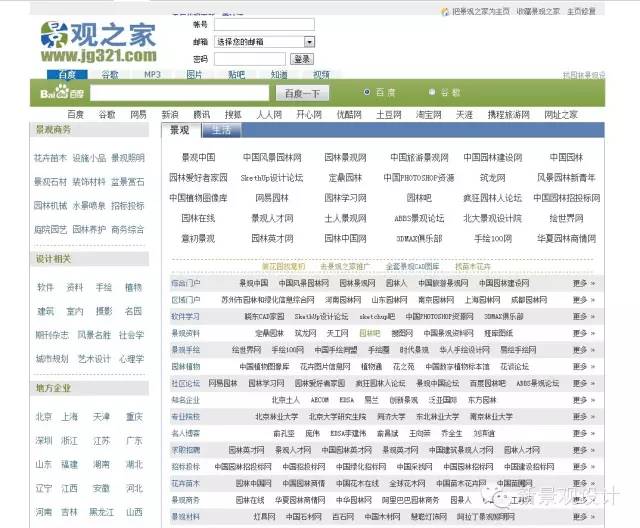The image size is (640, 528).
Task: Click 更多 in the 综合门户 row
Action: click(584, 283)
